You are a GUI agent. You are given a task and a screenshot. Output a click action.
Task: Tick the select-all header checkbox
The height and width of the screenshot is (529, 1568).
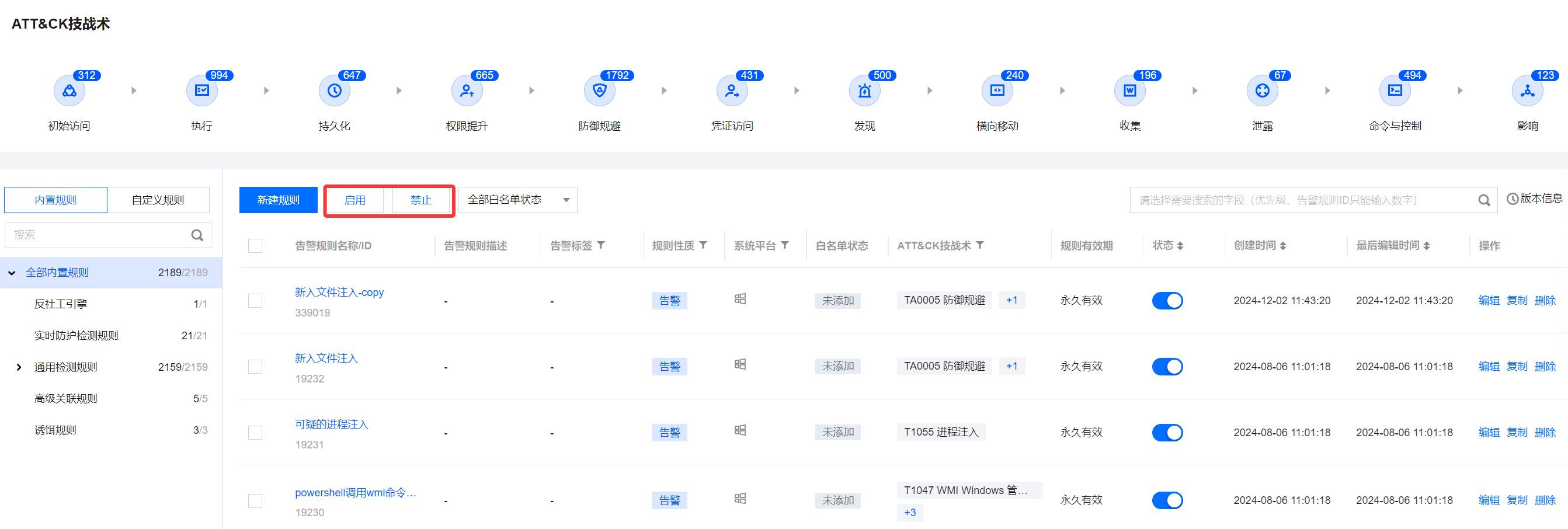[255, 246]
